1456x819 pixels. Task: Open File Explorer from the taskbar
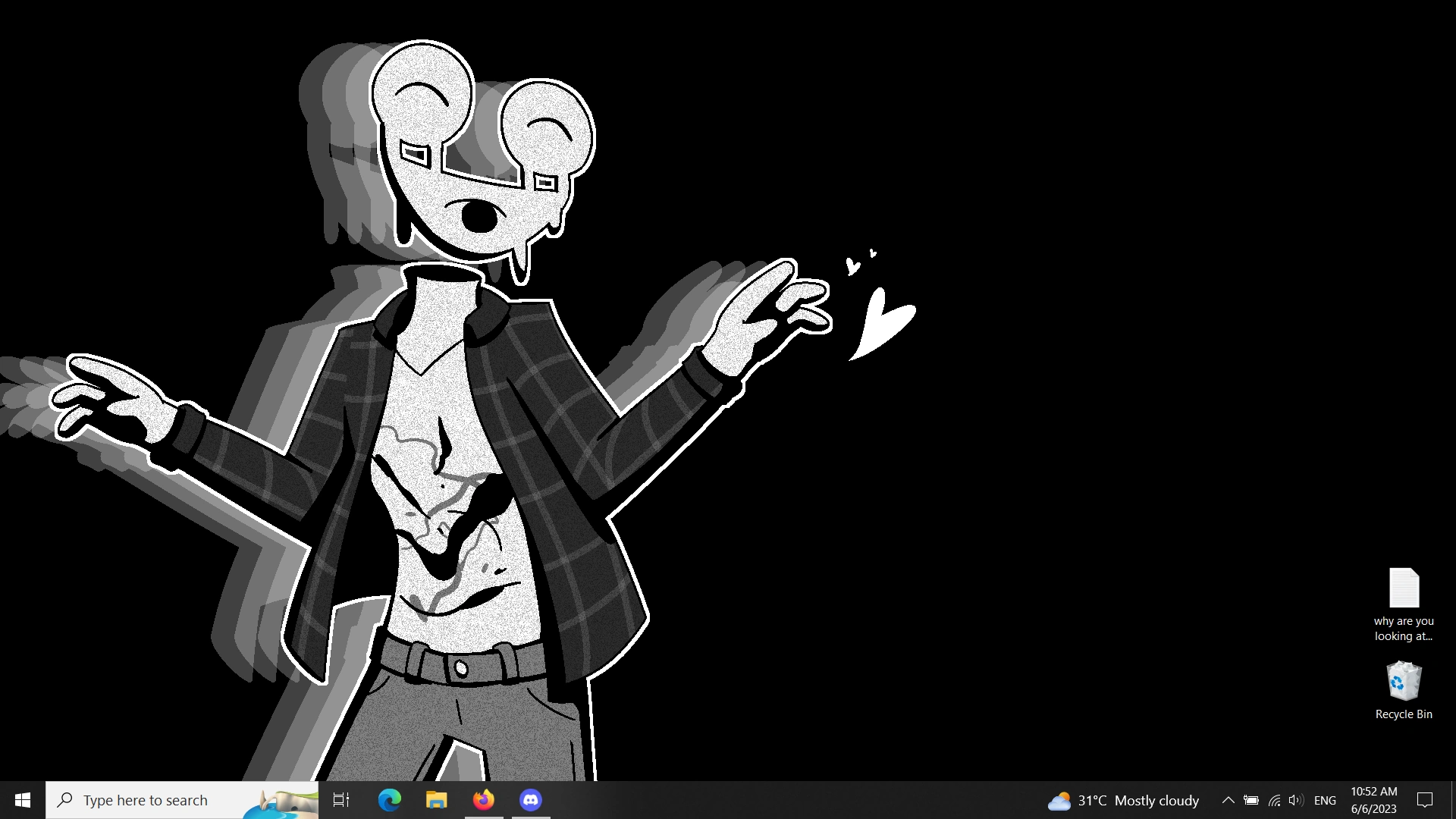pos(436,799)
